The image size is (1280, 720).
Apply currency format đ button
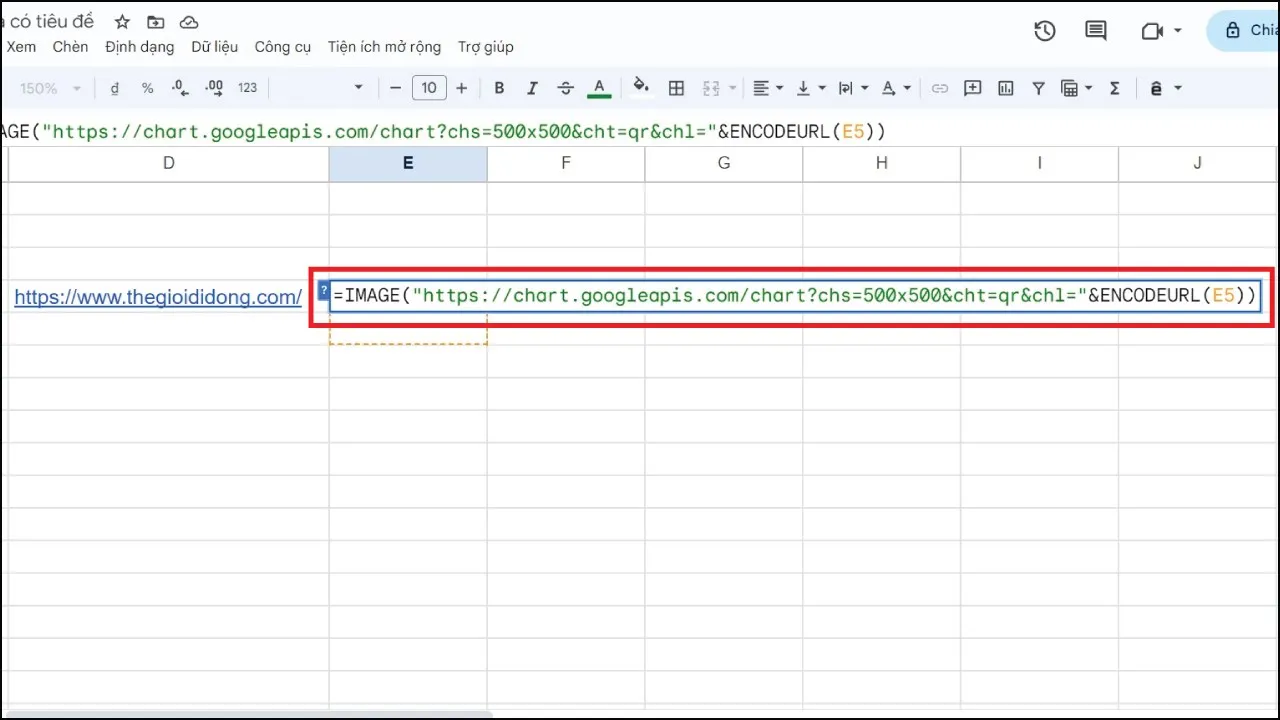coord(114,88)
